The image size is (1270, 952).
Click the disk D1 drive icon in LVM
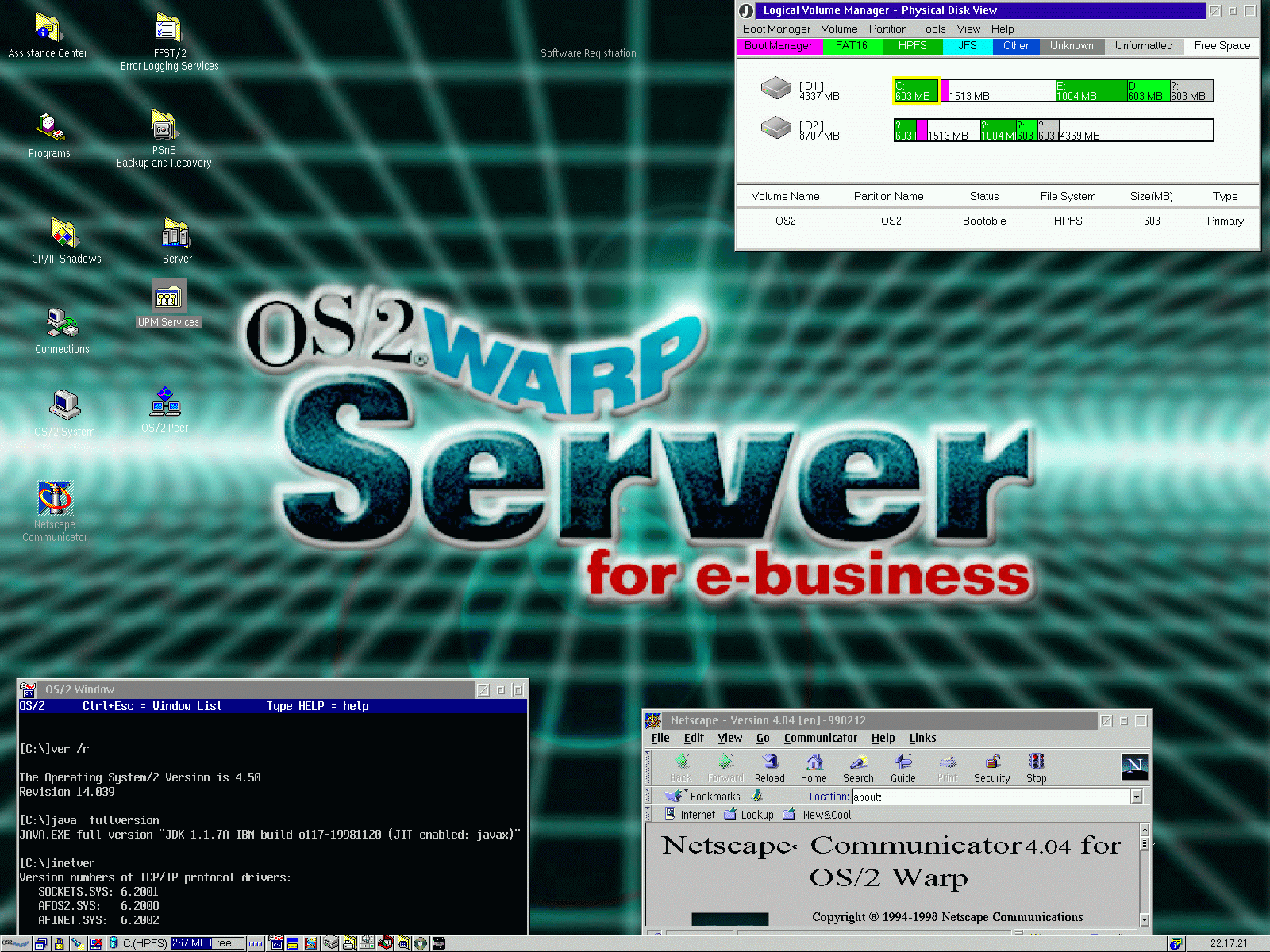pos(775,88)
